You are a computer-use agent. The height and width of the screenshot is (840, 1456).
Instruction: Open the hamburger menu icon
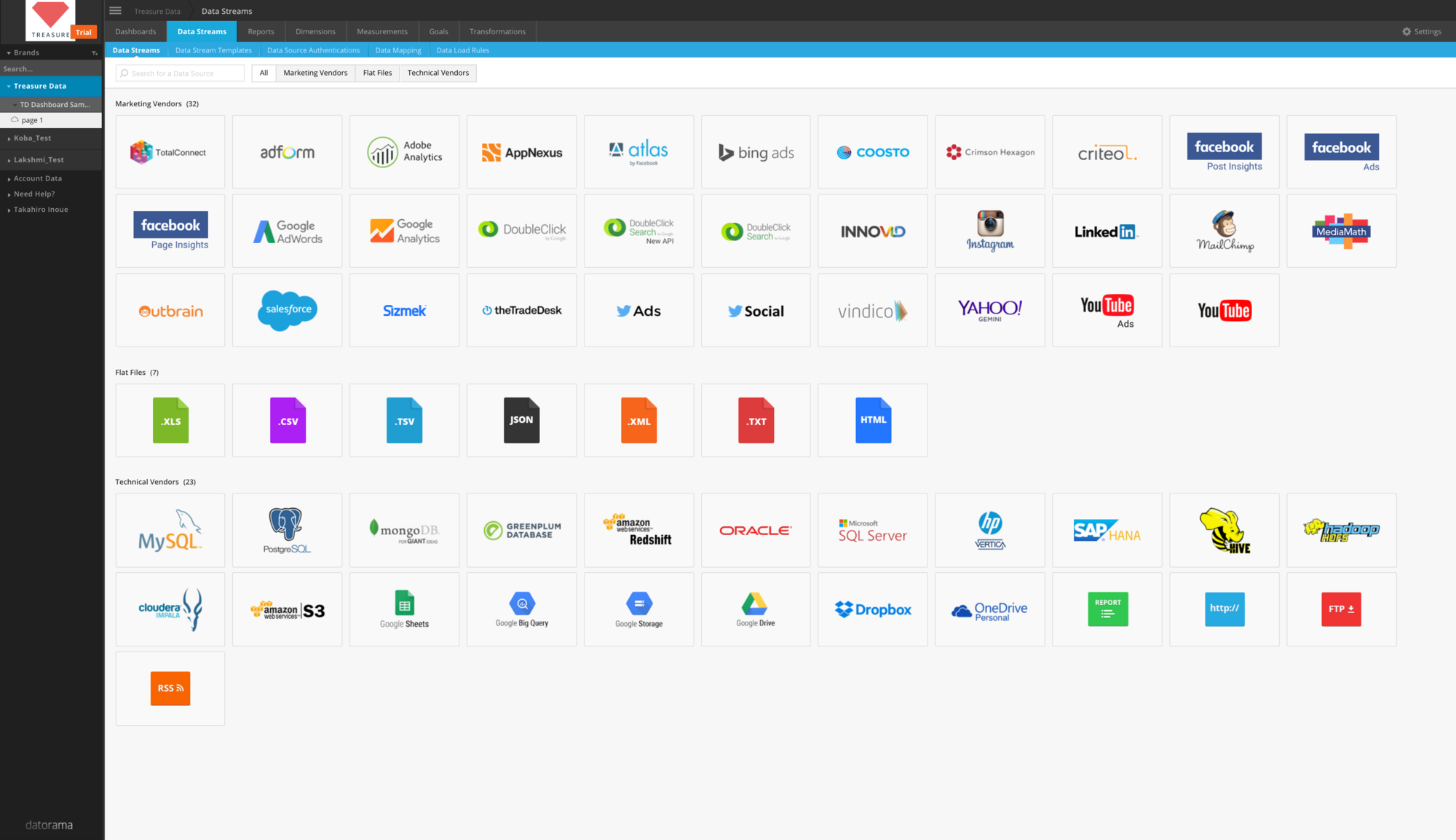coord(115,11)
